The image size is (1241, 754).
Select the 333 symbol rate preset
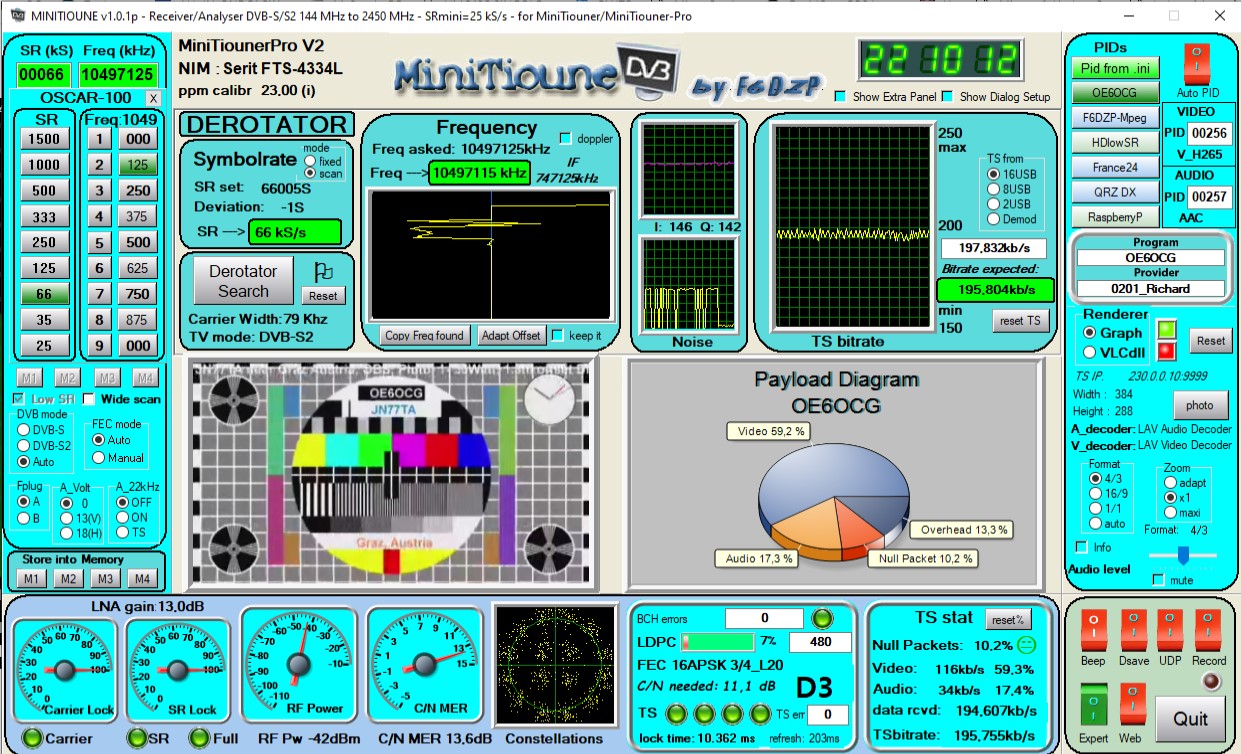(44, 217)
